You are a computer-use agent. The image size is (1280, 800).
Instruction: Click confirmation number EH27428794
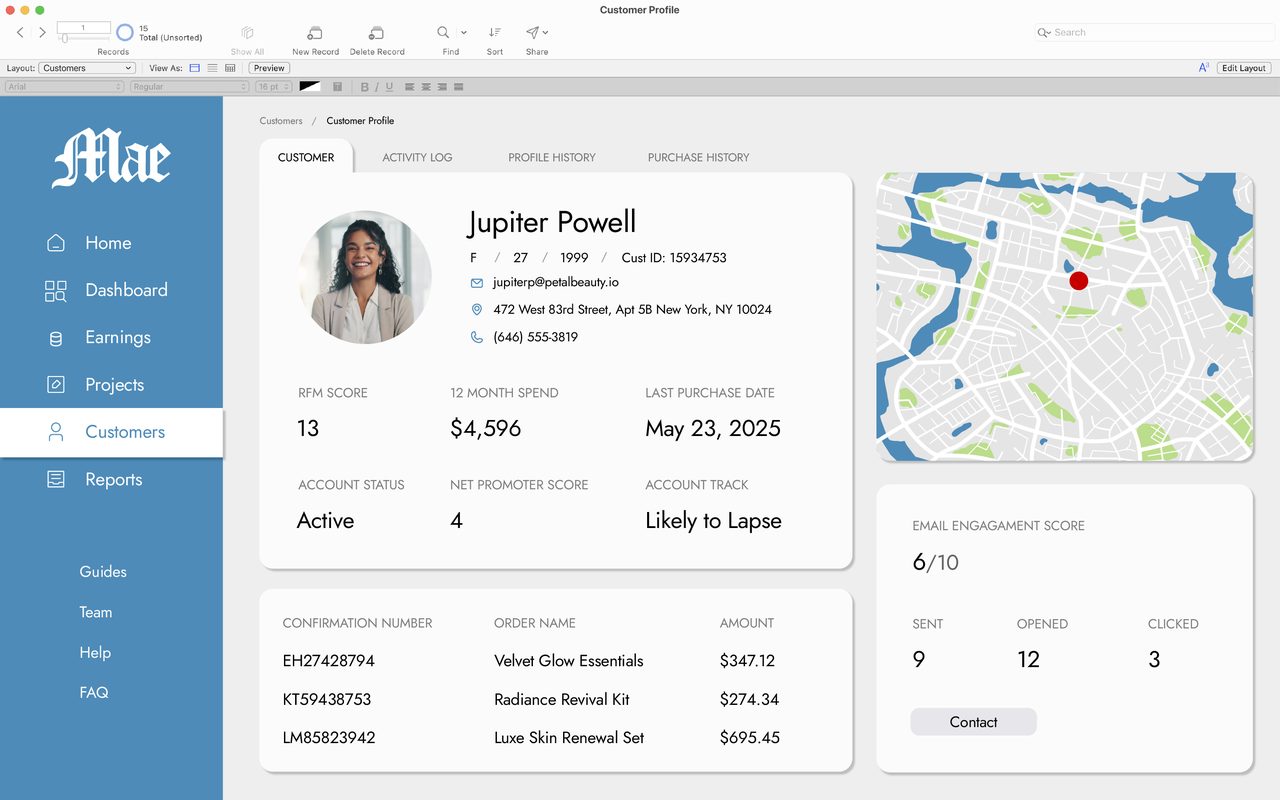click(x=329, y=661)
